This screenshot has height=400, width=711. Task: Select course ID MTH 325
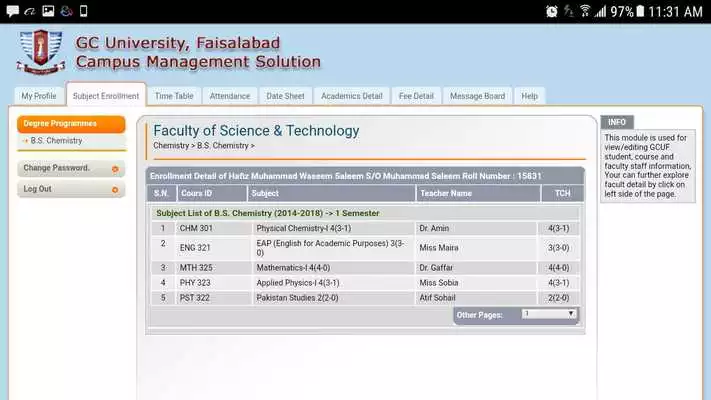[x=196, y=268]
